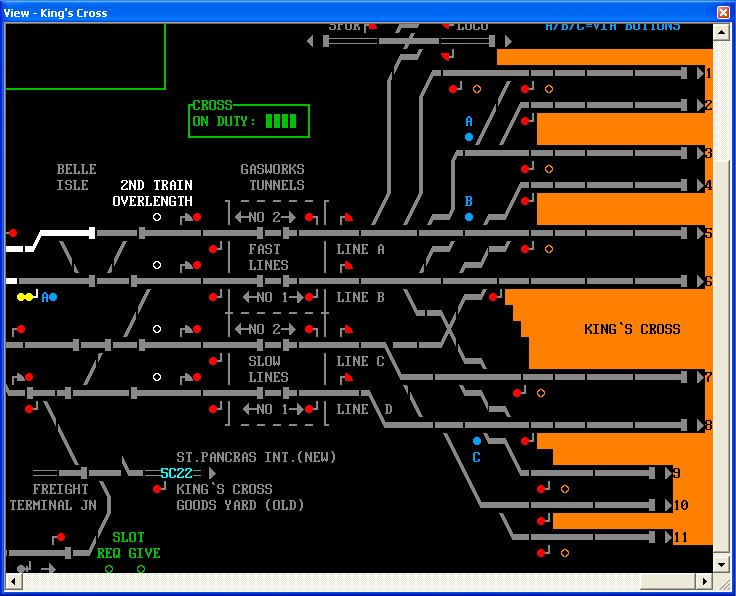Click vertical scrollbar down arrow
736x596 pixels.
coord(721,564)
